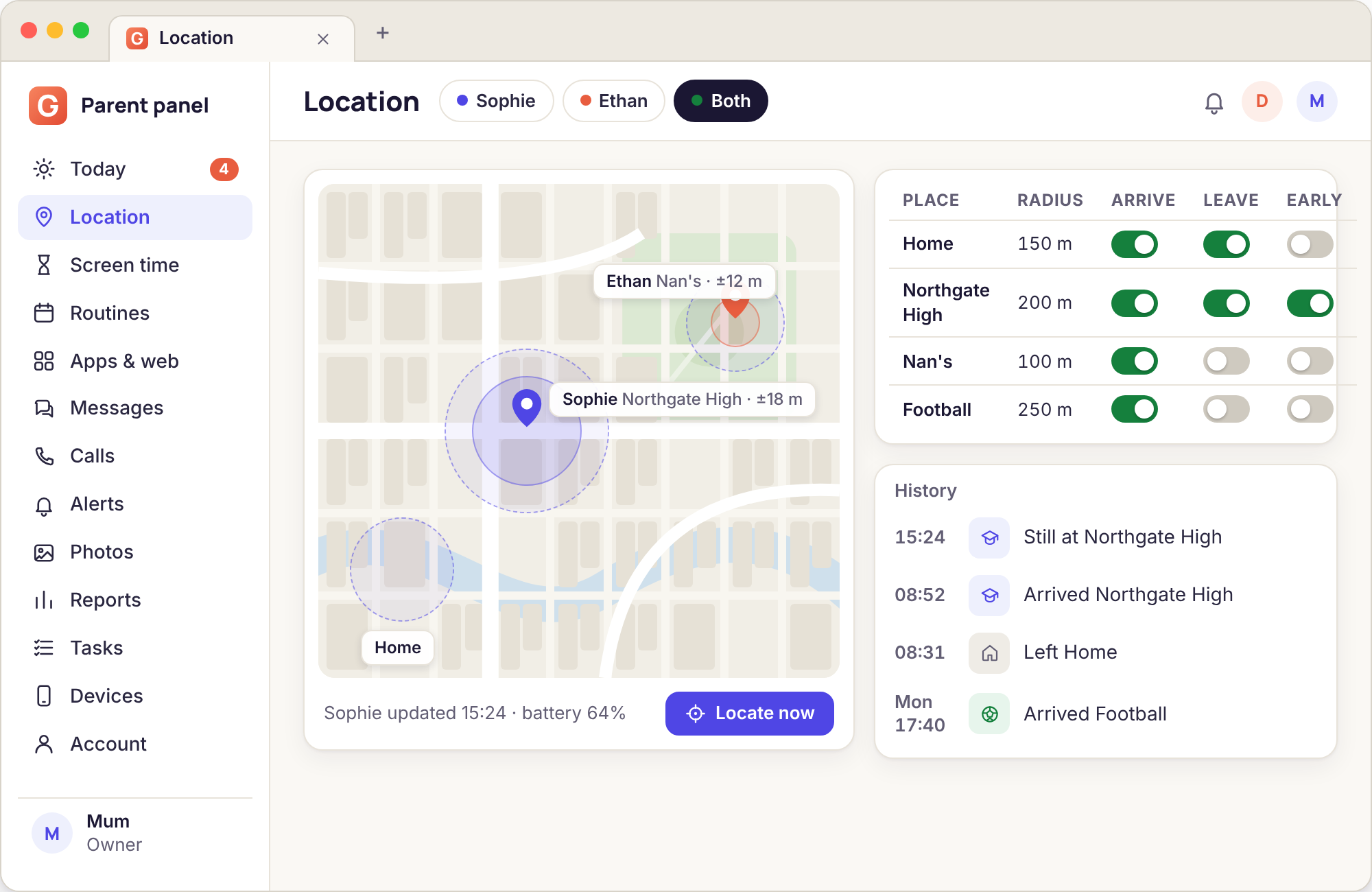Select the Left Home history entry
Image resolution: width=1372 pixels, height=892 pixels.
1106,653
